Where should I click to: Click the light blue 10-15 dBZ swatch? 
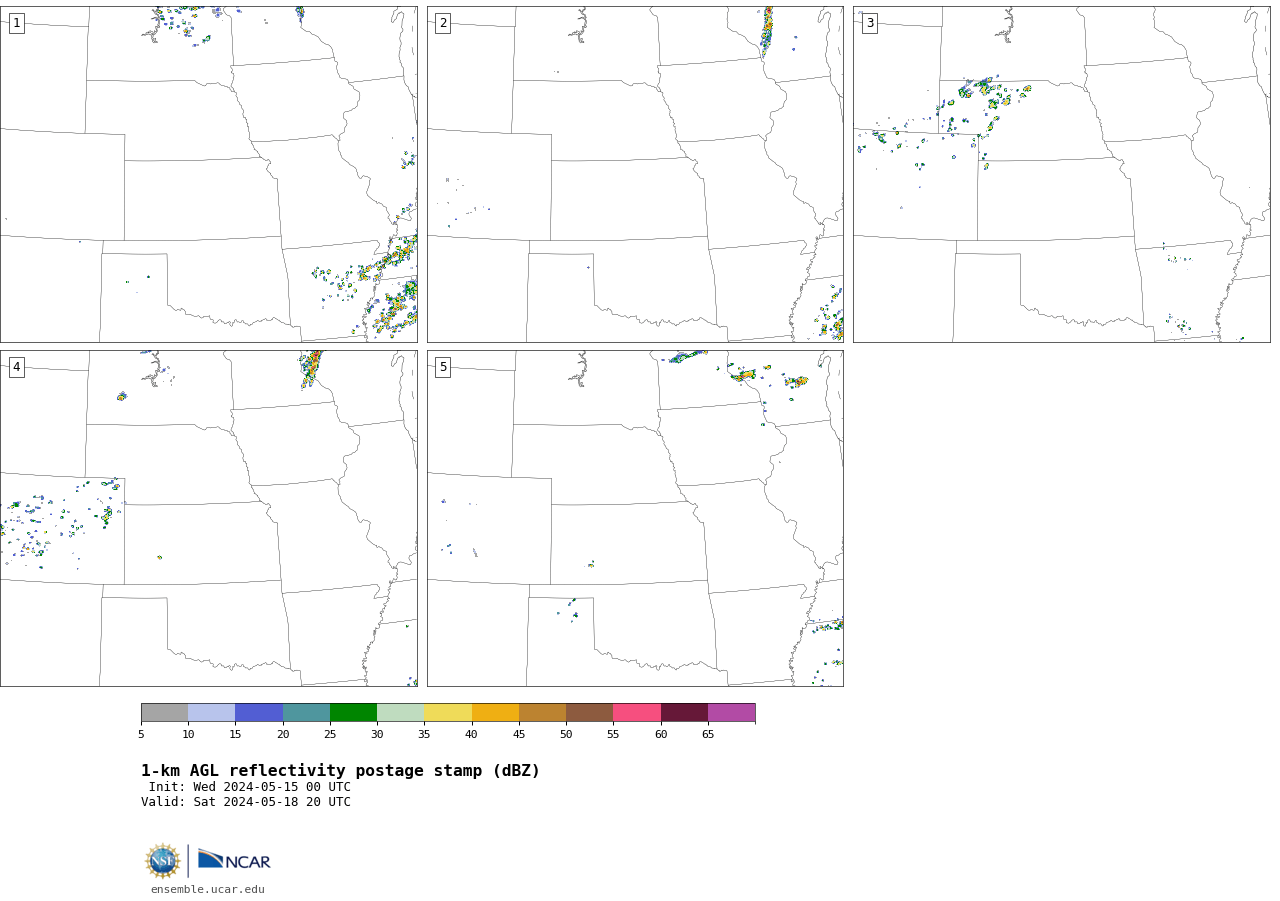pos(211,712)
